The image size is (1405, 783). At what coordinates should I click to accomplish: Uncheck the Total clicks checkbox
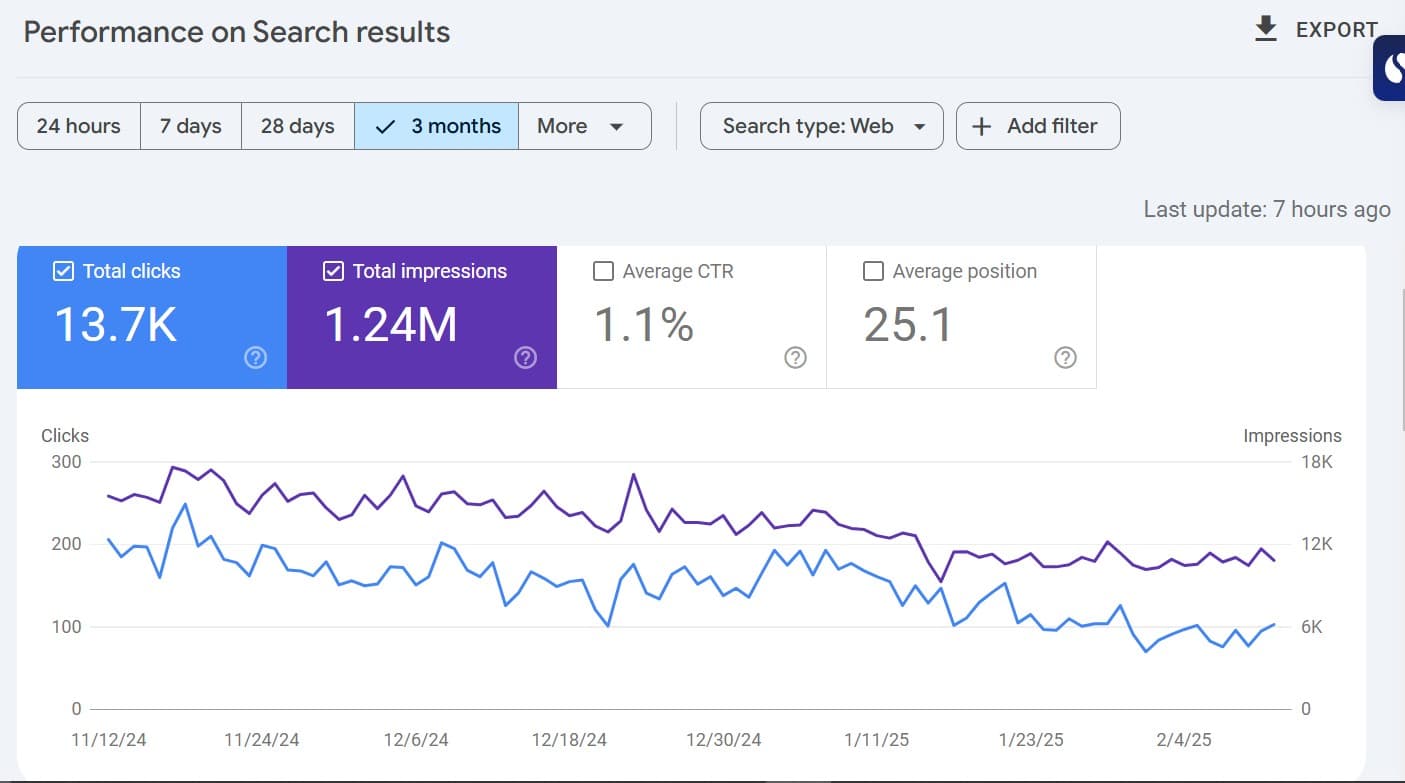(63, 271)
